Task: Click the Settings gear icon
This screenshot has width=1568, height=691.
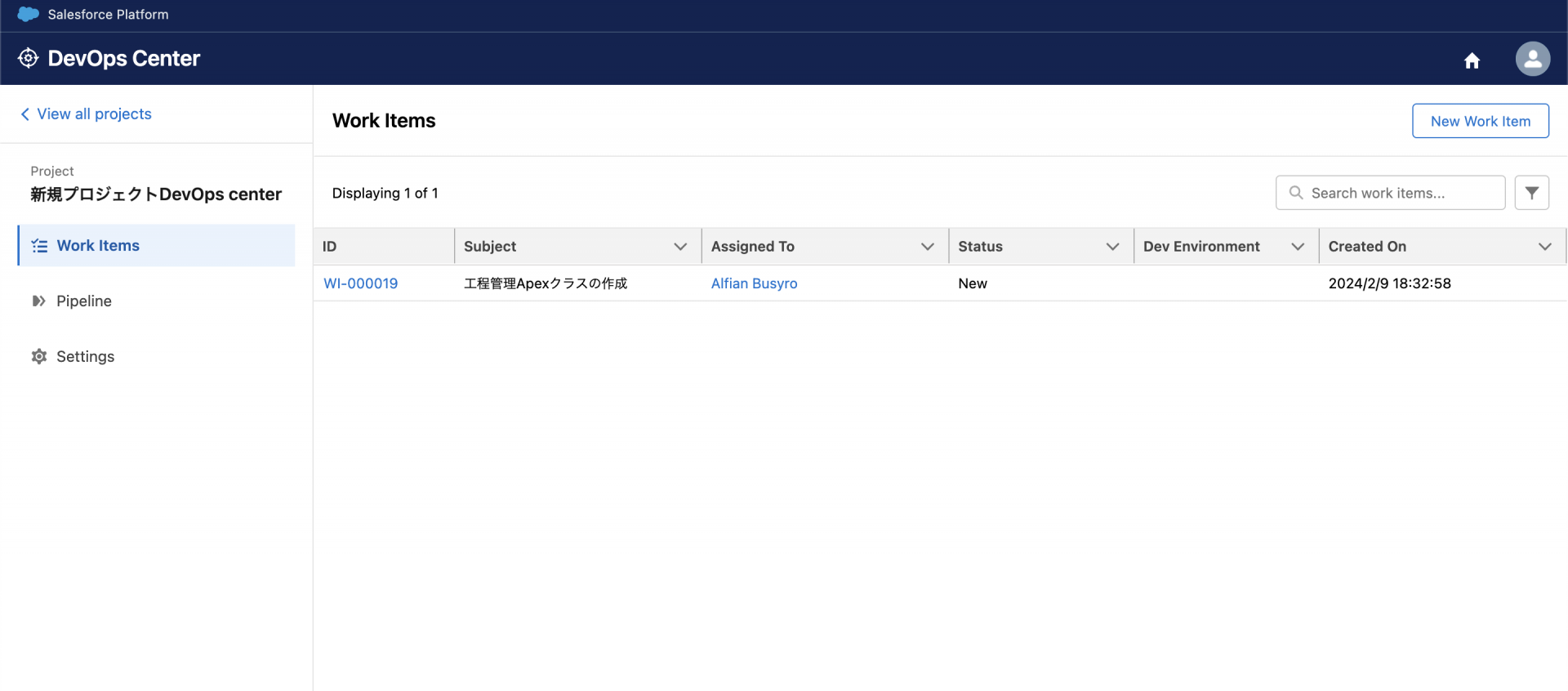Action: coord(39,357)
